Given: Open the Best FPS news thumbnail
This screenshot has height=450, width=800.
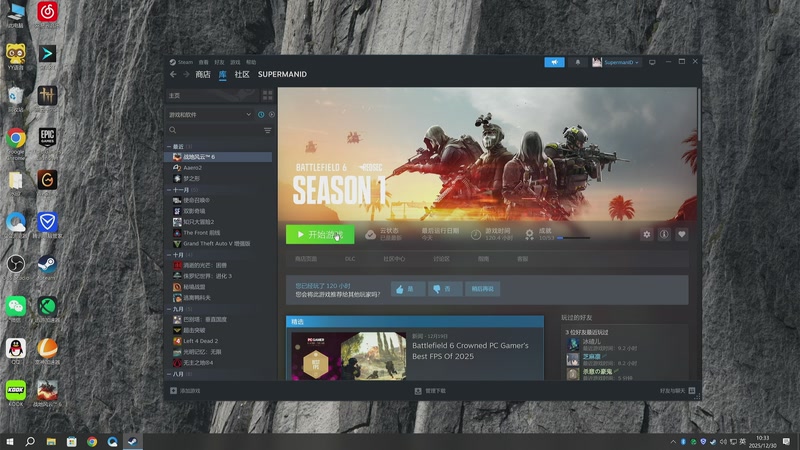Looking at the screenshot, I should point(349,356).
